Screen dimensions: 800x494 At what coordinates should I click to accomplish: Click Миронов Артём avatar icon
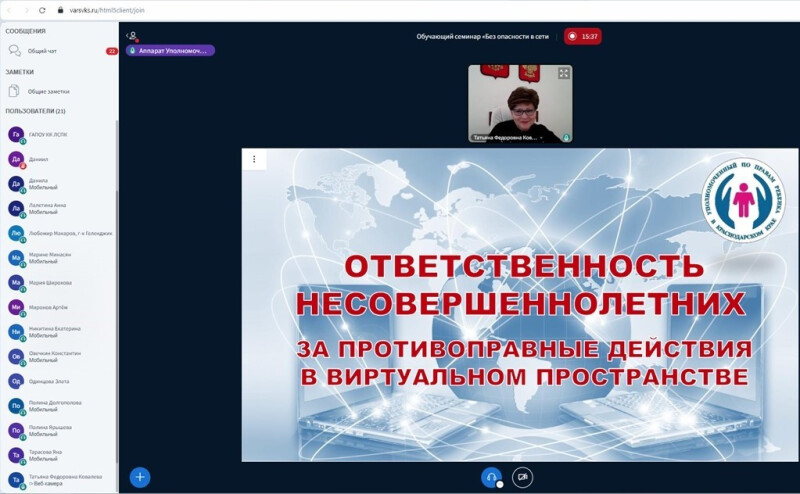(15, 307)
